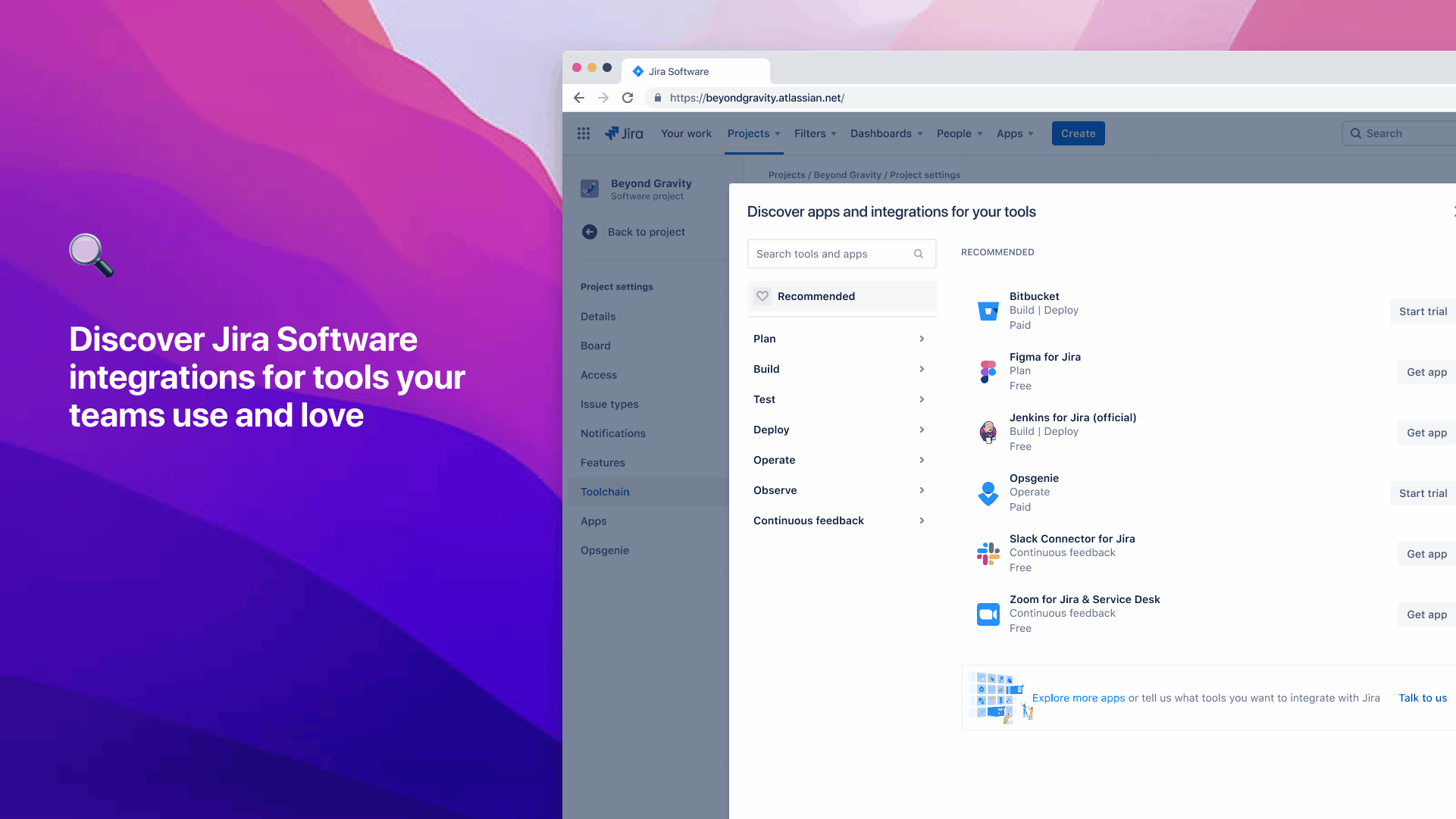Click the Bitbucket app icon
Screen dimensions: 1456x819
(x=988, y=311)
